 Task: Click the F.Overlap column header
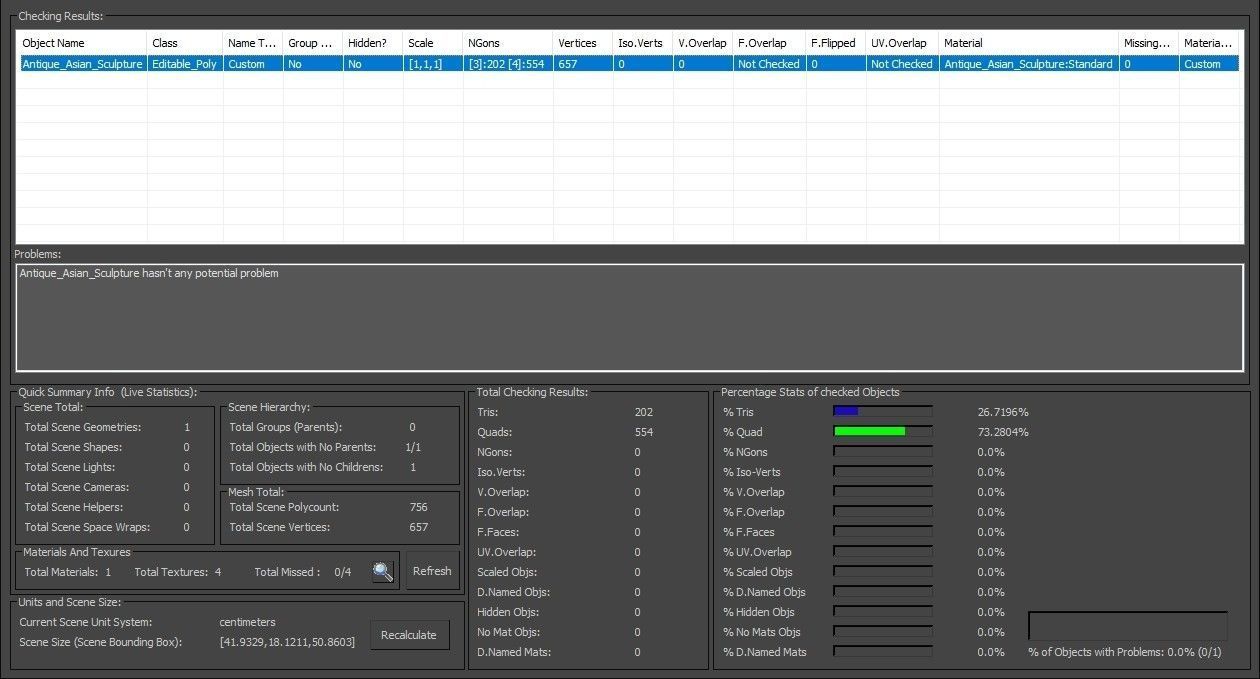coord(769,43)
